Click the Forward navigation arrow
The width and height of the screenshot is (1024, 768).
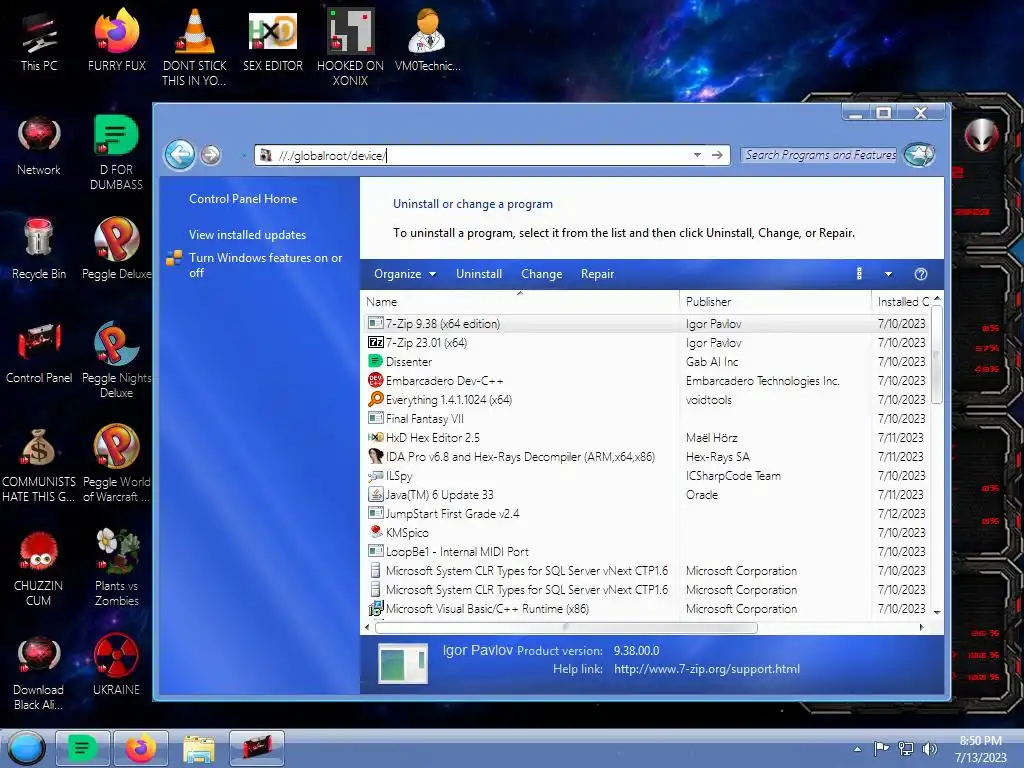click(x=210, y=155)
